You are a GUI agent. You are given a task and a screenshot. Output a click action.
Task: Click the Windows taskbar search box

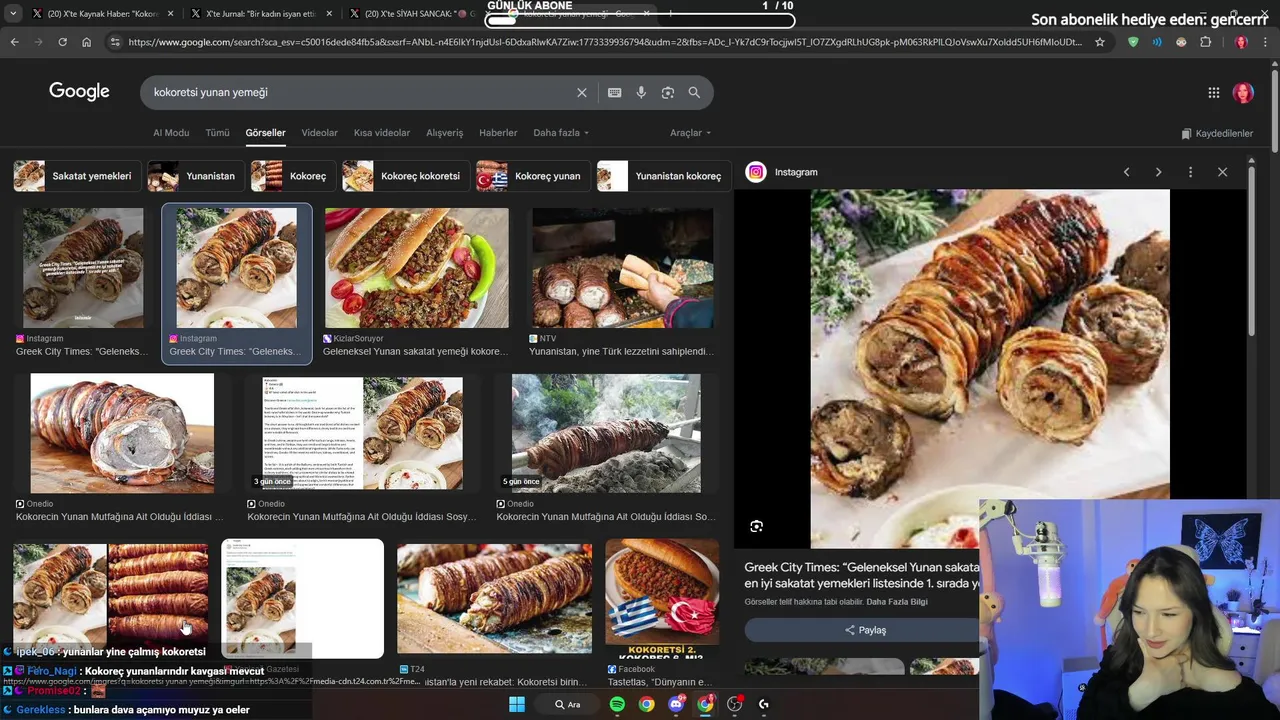[568, 704]
